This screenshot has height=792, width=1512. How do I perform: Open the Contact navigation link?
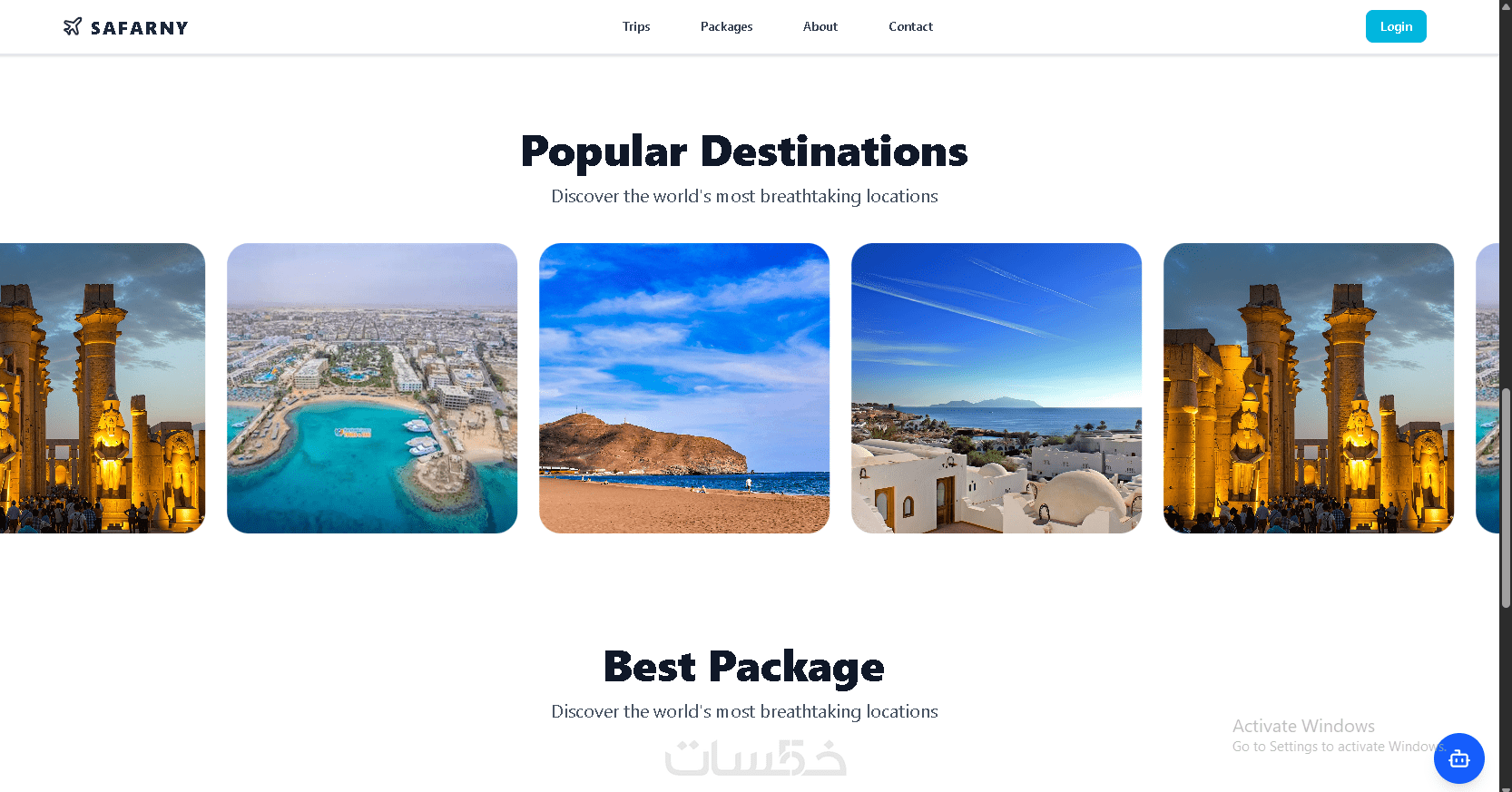point(910,26)
